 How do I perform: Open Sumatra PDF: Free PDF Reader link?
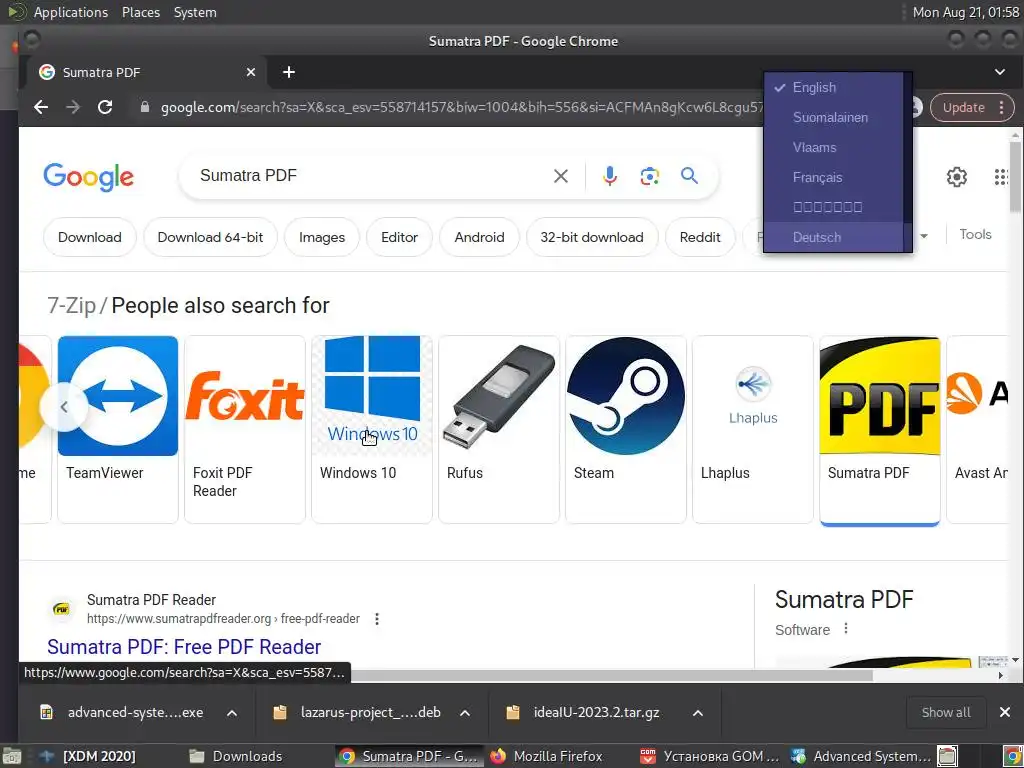coord(184,647)
